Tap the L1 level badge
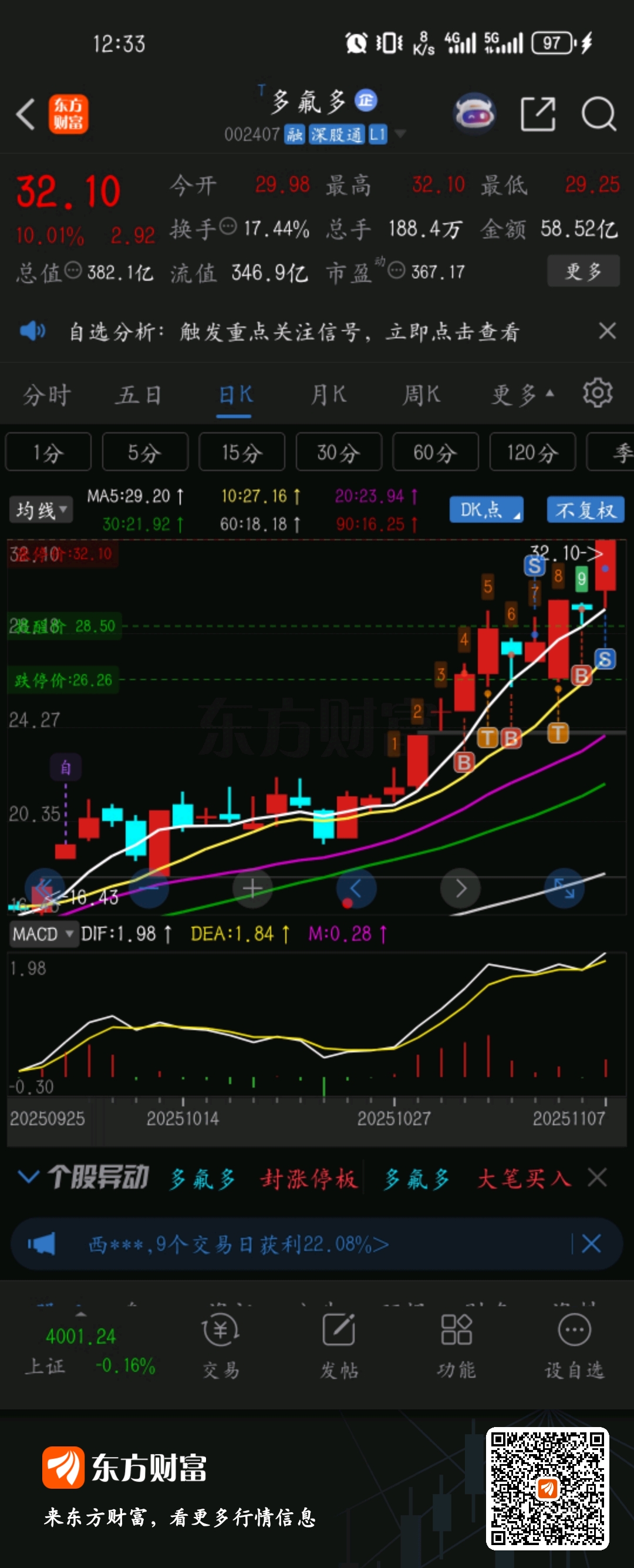 (x=377, y=134)
